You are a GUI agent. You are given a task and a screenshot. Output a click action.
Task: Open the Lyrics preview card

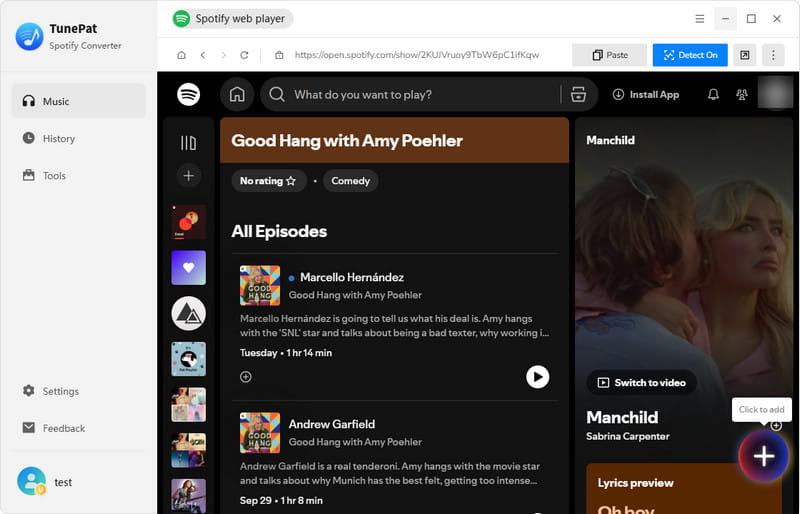684,488
